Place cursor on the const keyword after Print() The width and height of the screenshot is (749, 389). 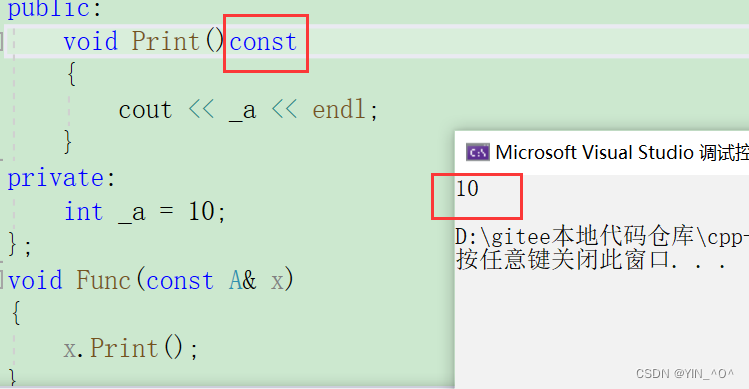pos(263,42)
